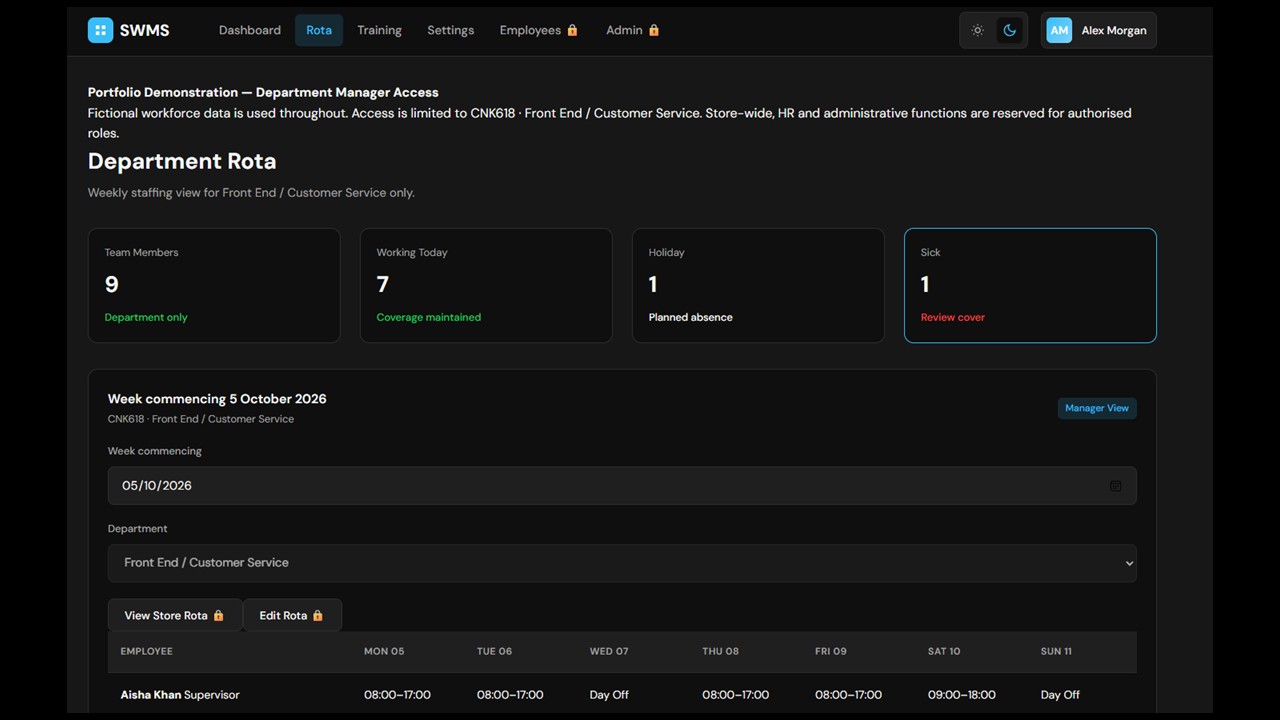This screenshot has height=720, width=1280.
Task: Select the Rota nav tab
Action: coord(319,30)
